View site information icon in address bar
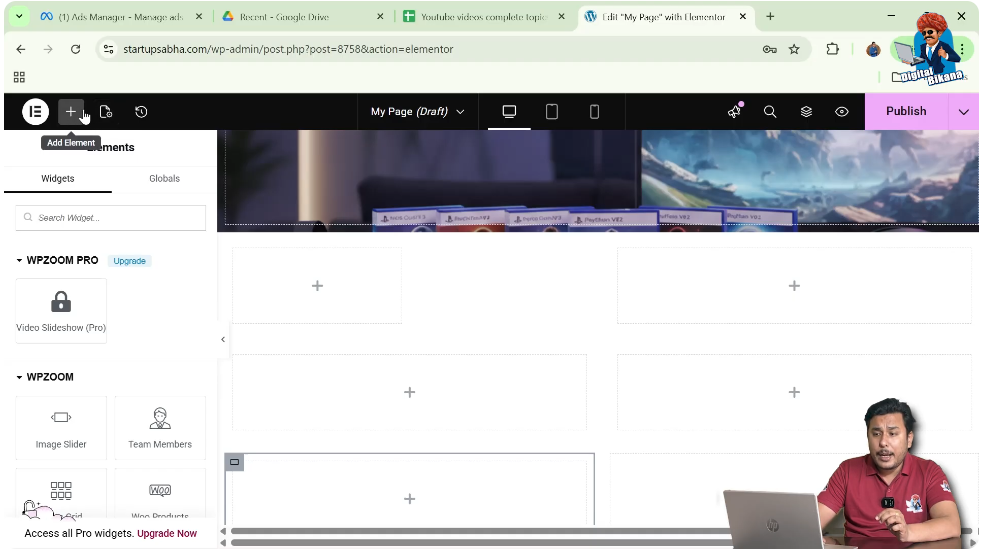The image size is (981, 554). tap(108, 49)
